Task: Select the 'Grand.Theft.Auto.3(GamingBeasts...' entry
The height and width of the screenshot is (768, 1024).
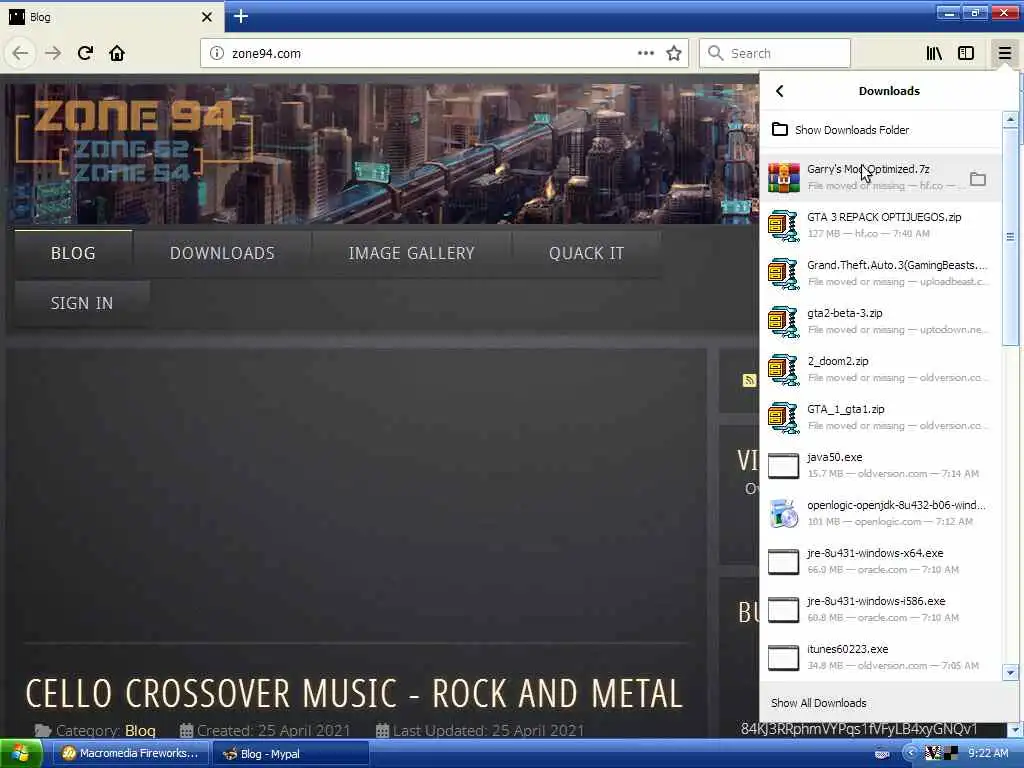Action: 880,274
